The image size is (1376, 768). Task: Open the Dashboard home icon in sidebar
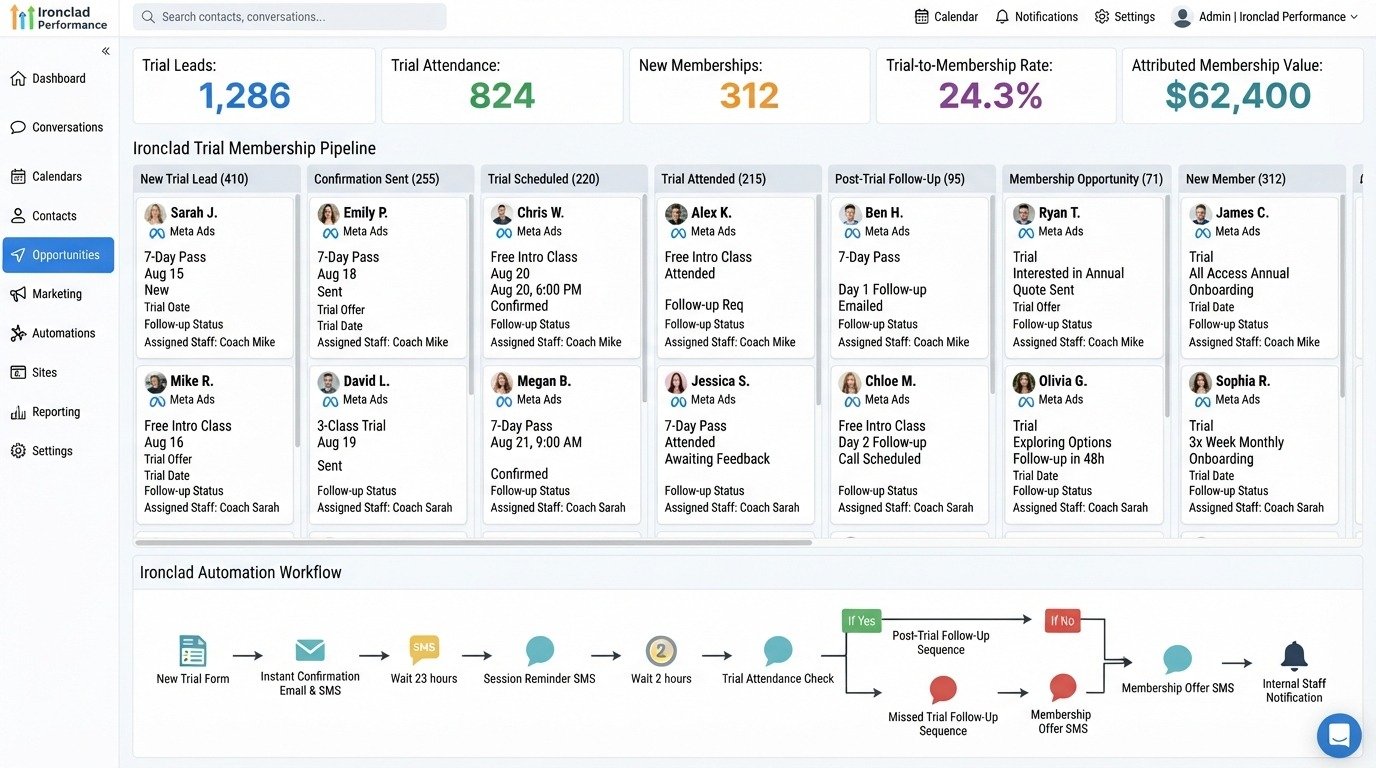coord(18,79)
